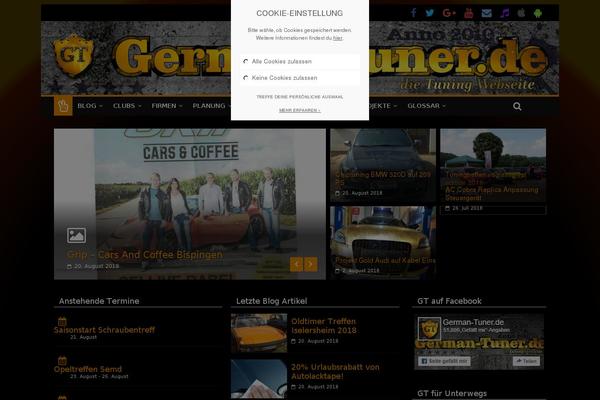Click the purple music note icon
This screenshot has height=400, width=600.
pos(505,13)
